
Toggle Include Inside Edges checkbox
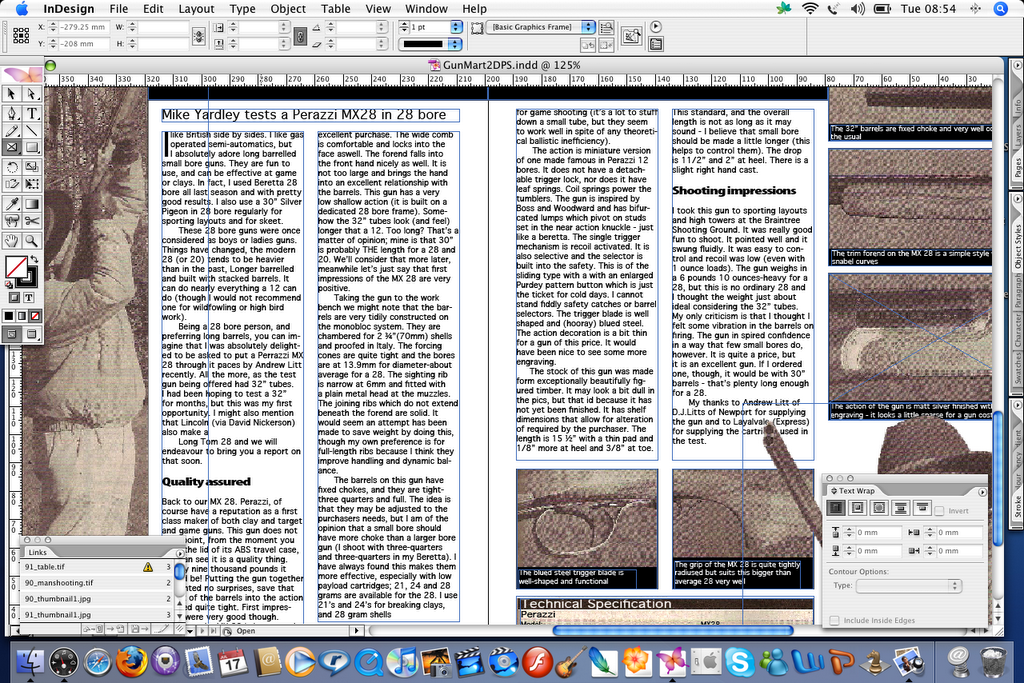pos(834,620)
